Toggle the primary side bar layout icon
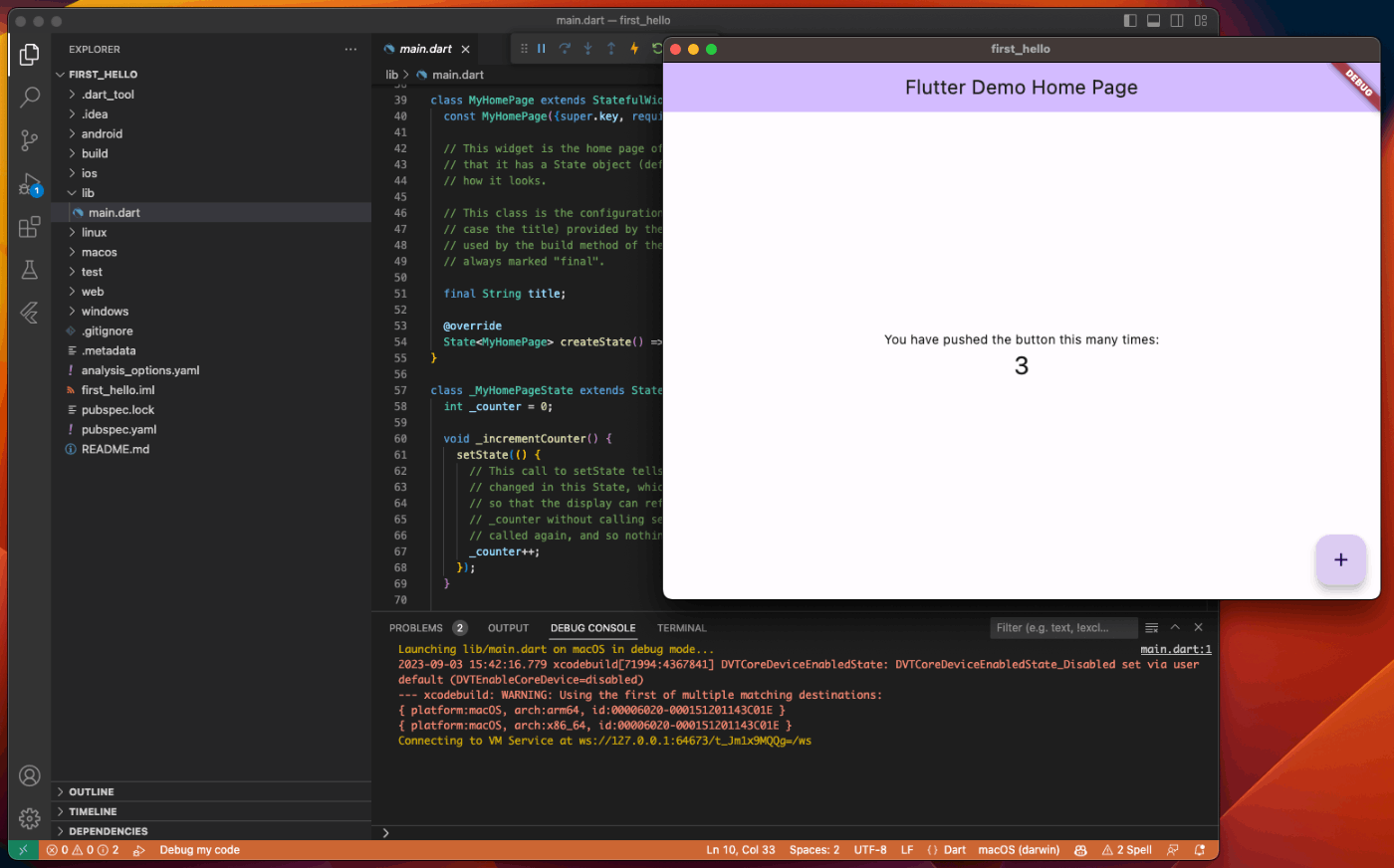This screenshot has width=1394, height=868. pyautogui.click(x=1130, y=20)
